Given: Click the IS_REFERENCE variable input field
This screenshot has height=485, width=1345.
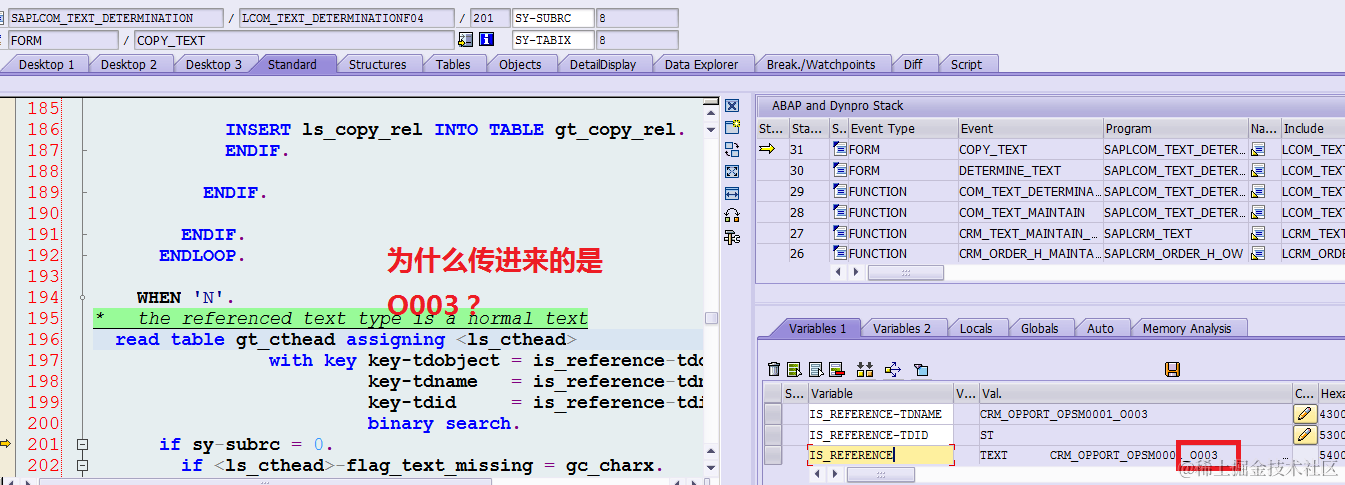Looking at the screenshot, I should tap(880, 455).
